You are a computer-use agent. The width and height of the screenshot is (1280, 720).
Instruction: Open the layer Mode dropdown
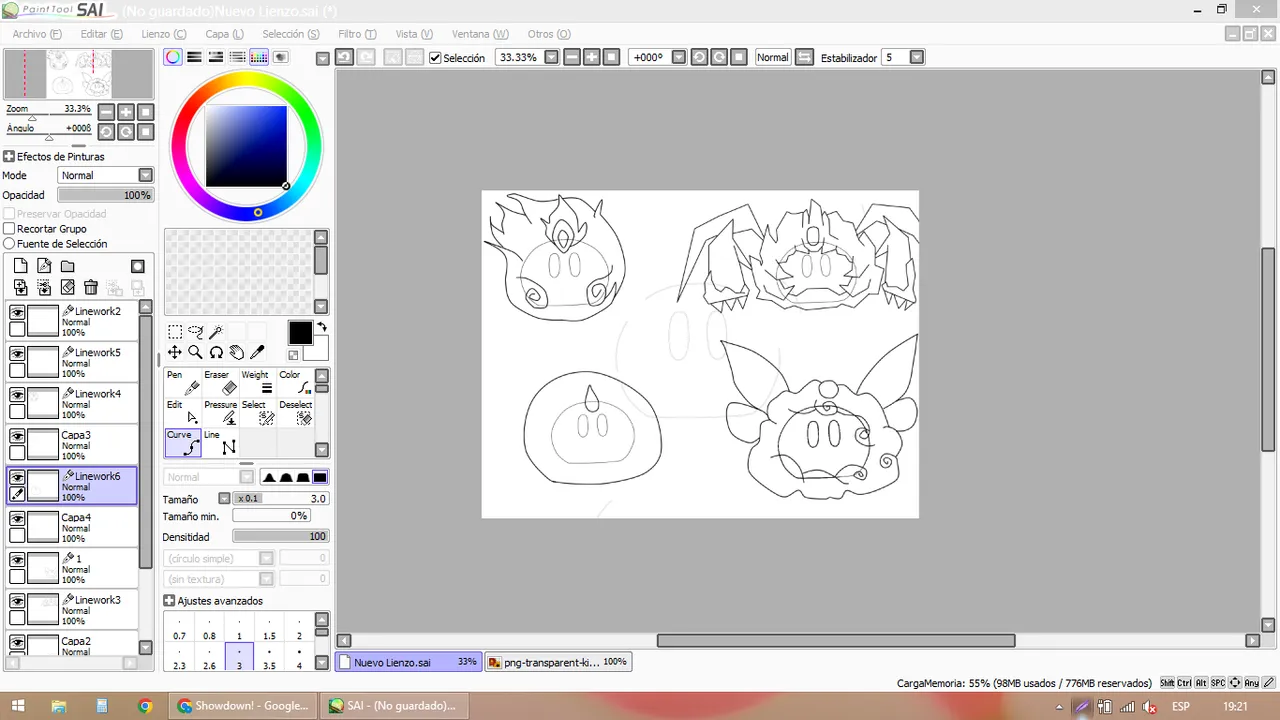click(x=146, y=175)
